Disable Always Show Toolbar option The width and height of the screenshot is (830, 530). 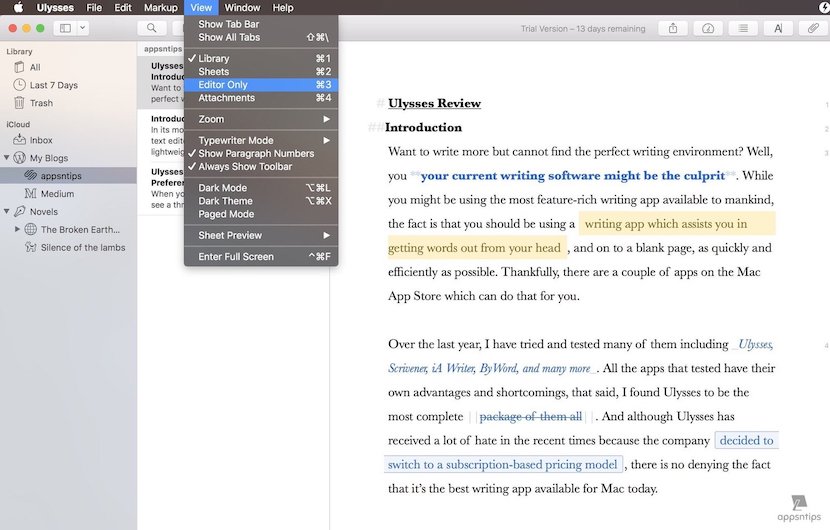tap(244, 167)
